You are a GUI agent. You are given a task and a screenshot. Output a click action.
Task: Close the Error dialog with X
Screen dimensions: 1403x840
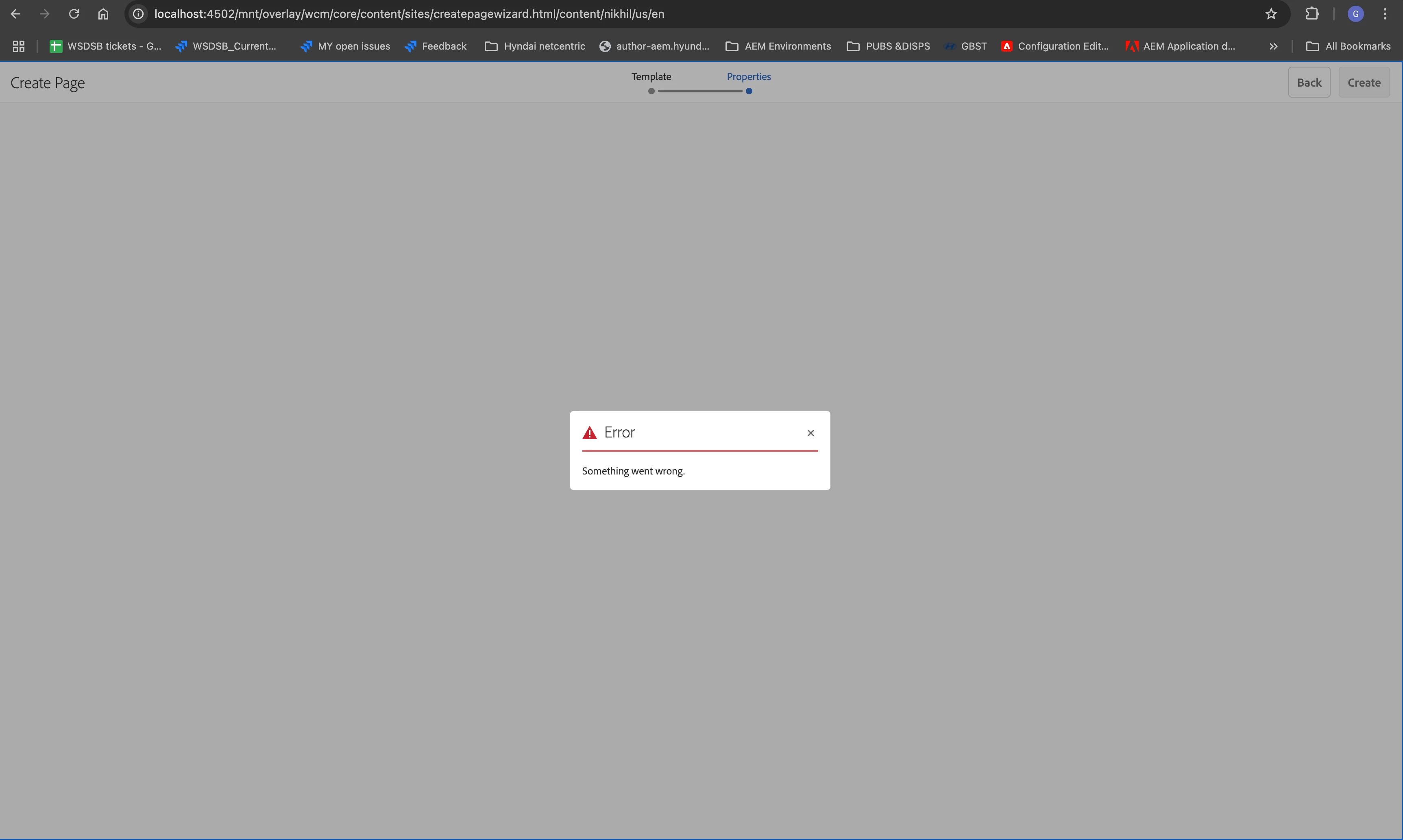(810, 433)
